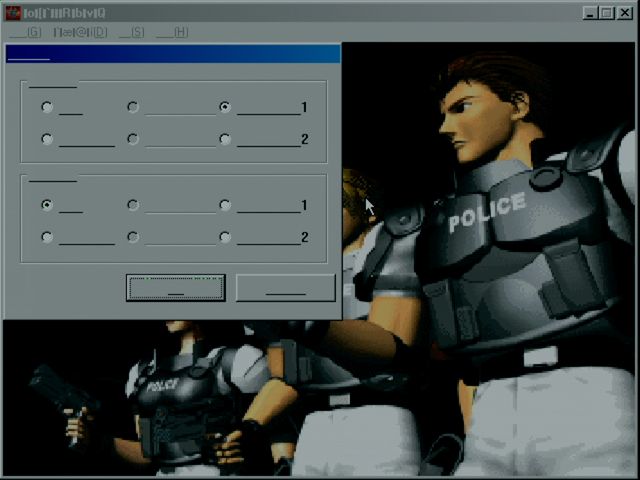
Task: Select lower group's checked first radio option
Action: (x=47, y=205)
